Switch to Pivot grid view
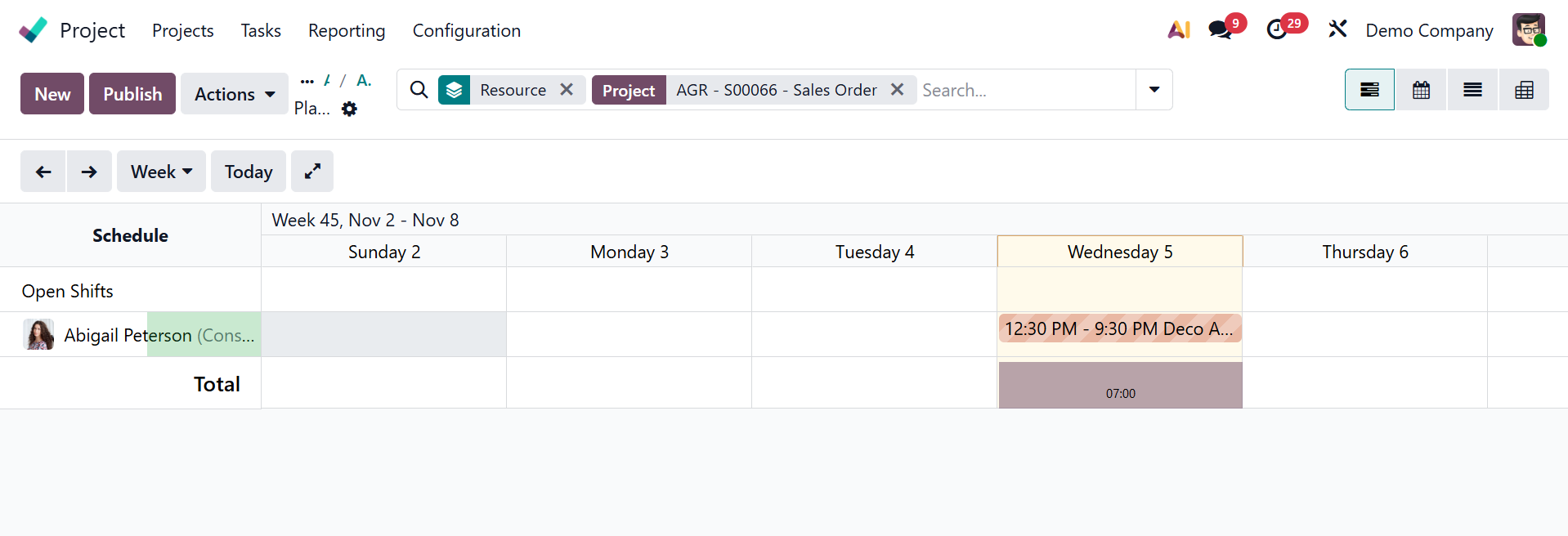Screen dimensions: 1568x536 pos(1524,90)
